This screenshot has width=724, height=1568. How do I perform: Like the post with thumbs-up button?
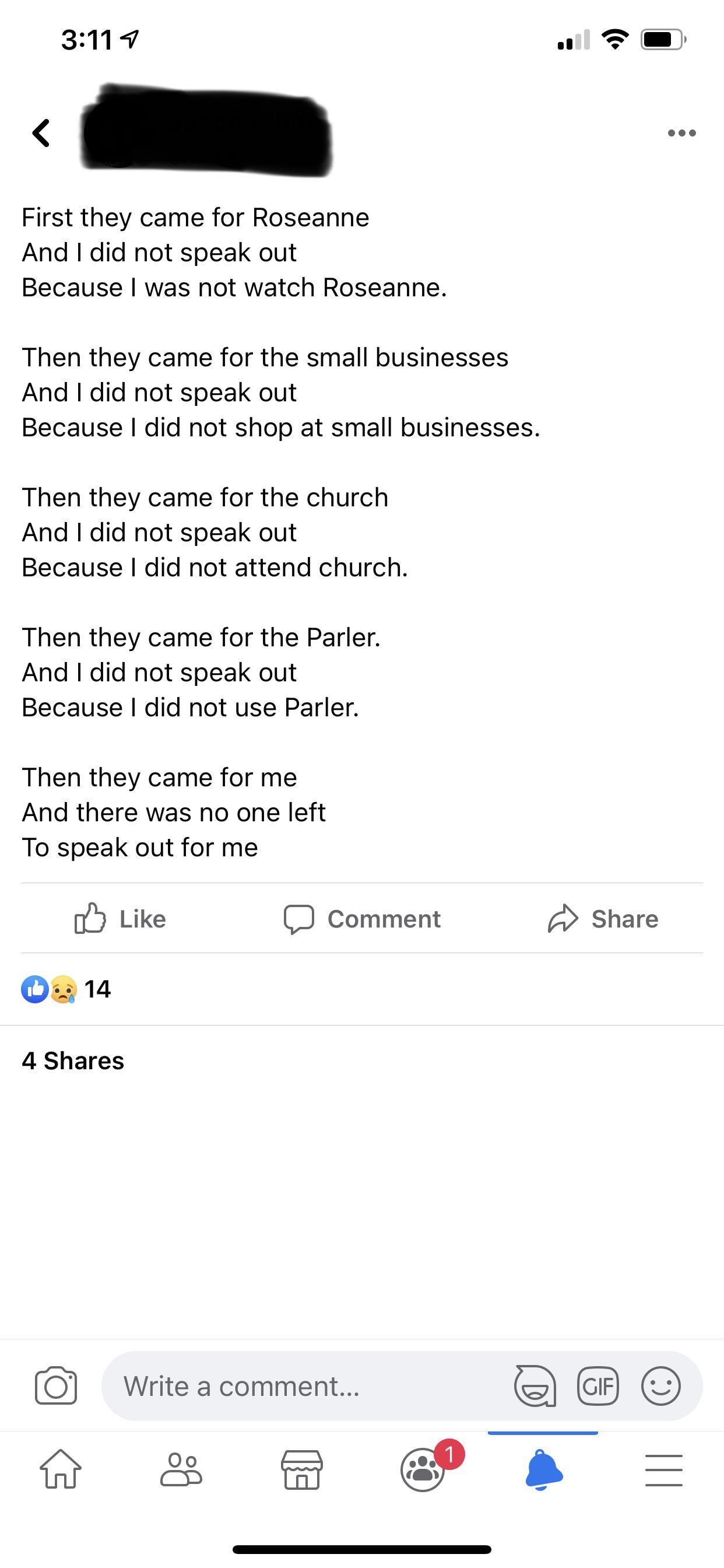(x=120, y=919)
